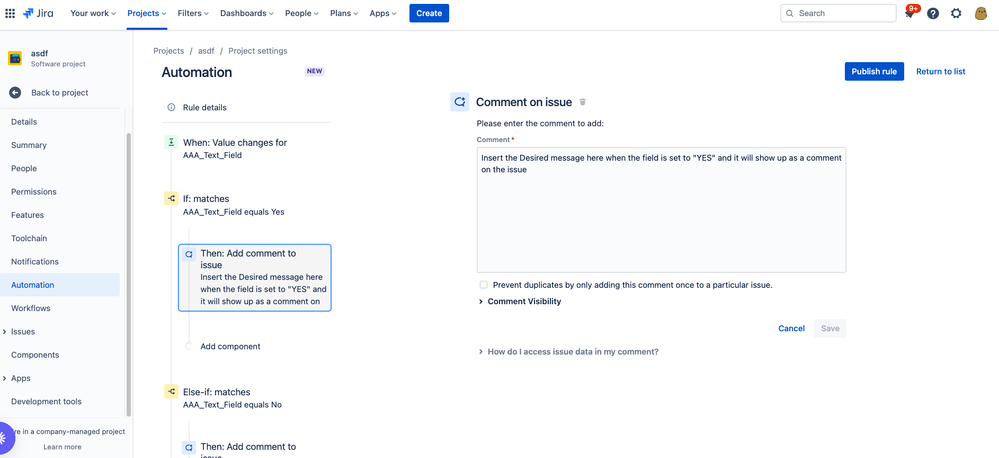The height and width of the screenshot is (458, 999).
Task: Click the Publish rule button
Action: pyautogui.click(x=874, y=71)
